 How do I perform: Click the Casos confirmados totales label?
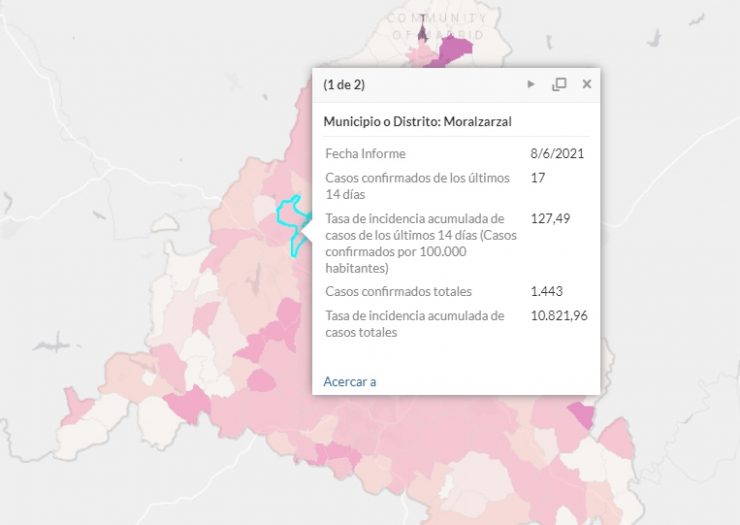(398, 291)
